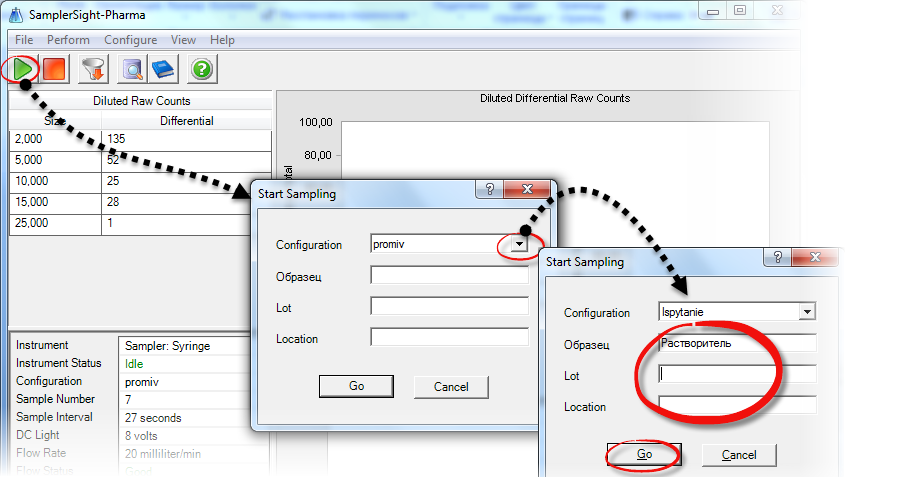Open the Help menu

(222, 40)
